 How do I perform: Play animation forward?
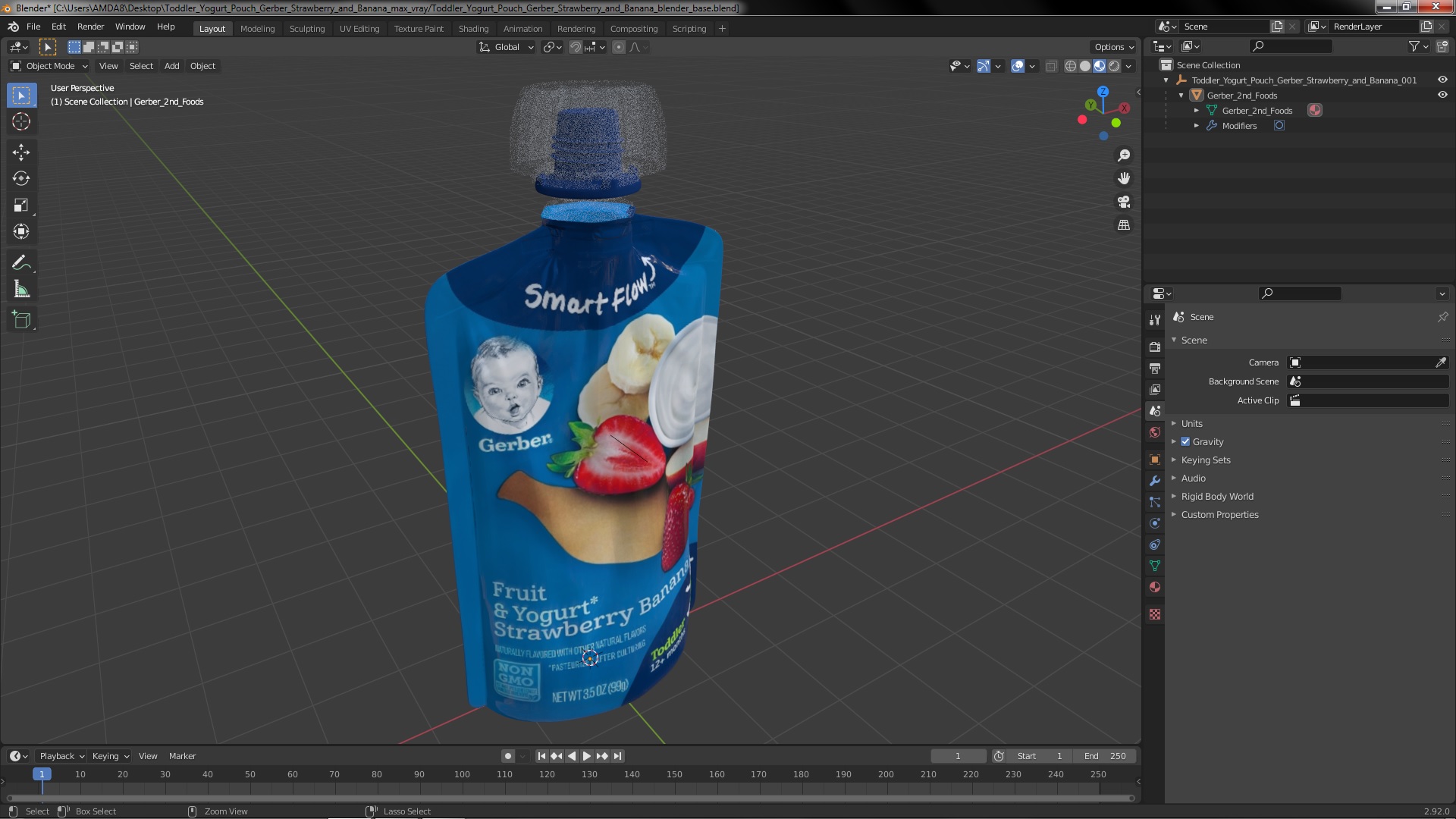click(587, 756)
